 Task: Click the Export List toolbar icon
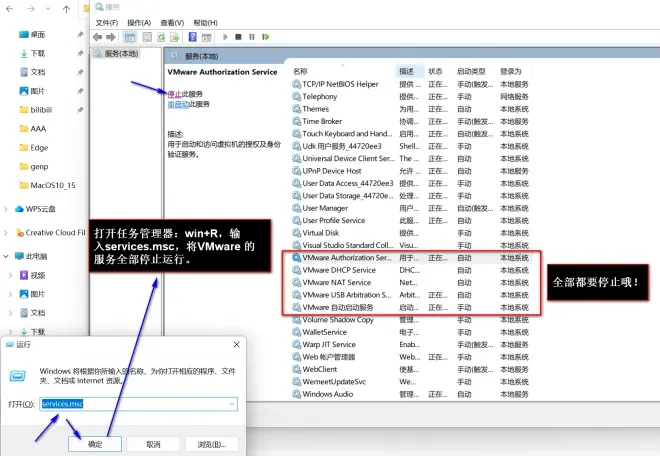pos(175,37)
